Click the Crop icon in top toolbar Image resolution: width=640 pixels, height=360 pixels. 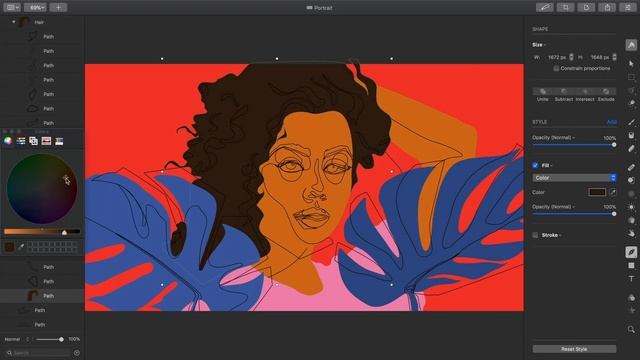click(565, 7)
